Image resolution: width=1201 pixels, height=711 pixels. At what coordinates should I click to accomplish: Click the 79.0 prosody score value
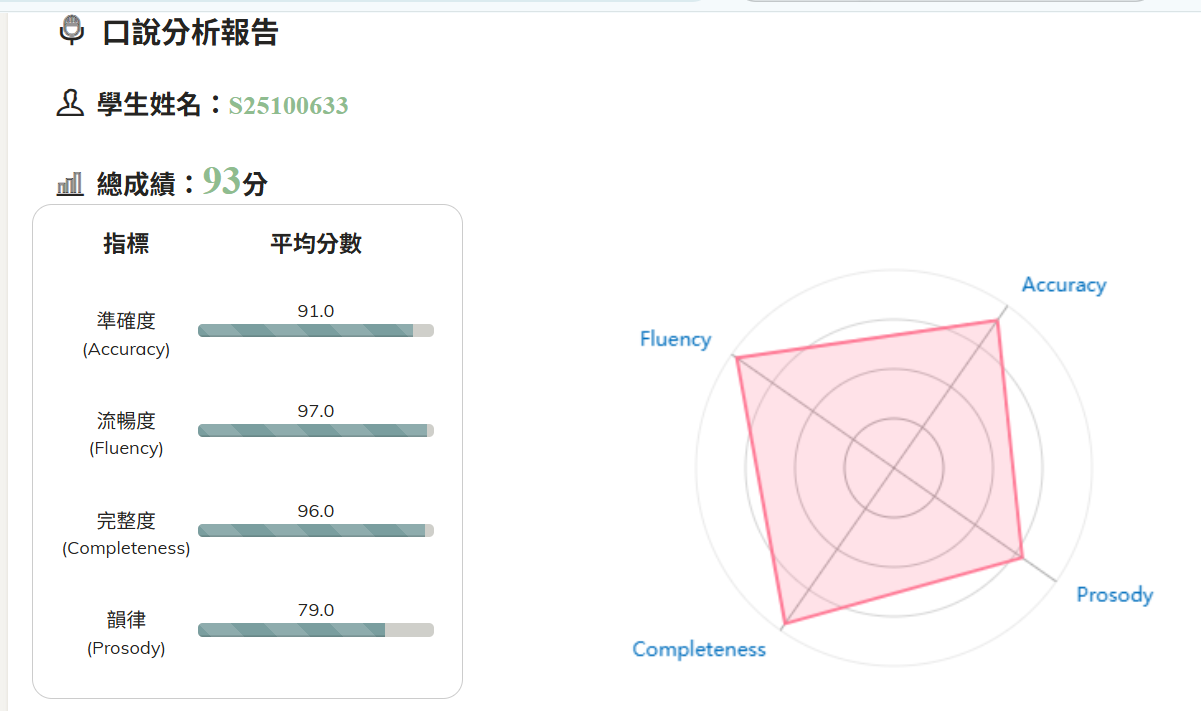[316, 610]
